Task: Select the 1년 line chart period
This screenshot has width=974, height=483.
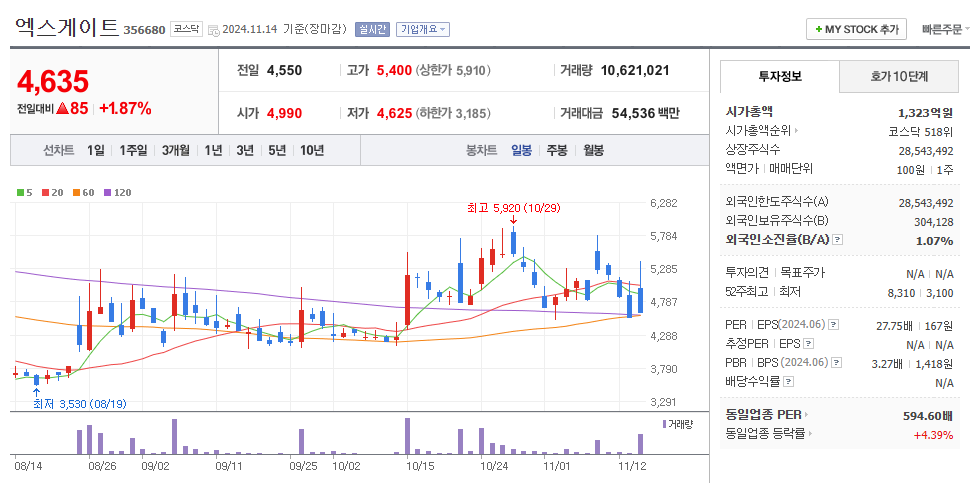Action: point(213,150)
